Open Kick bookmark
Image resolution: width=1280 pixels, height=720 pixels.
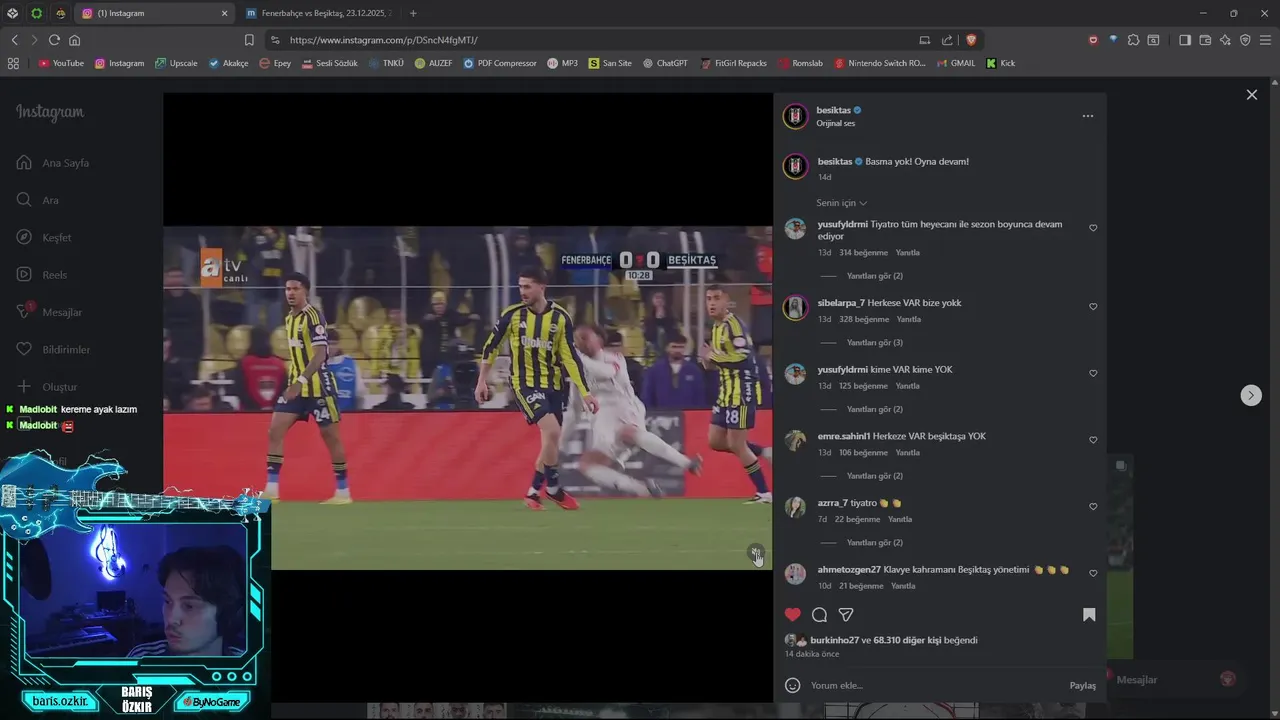point(1000,63)
